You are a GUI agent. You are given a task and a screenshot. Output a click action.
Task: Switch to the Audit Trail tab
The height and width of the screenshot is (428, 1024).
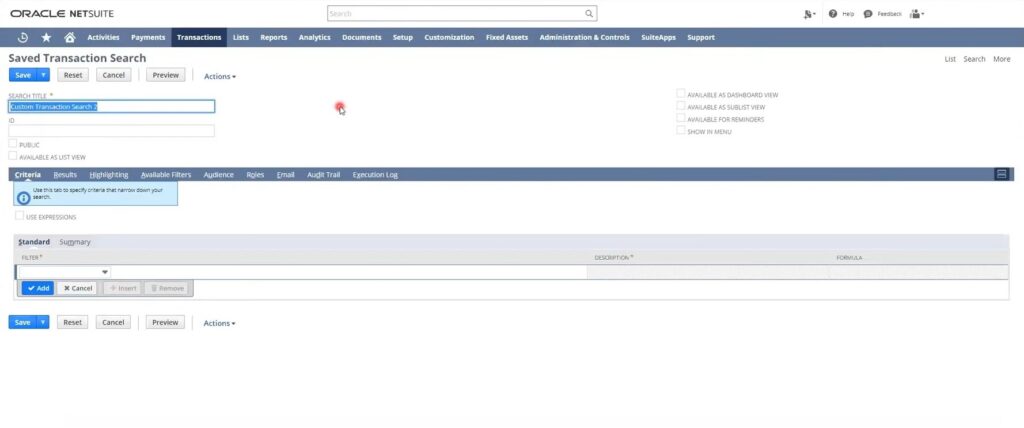coord(324,174)
